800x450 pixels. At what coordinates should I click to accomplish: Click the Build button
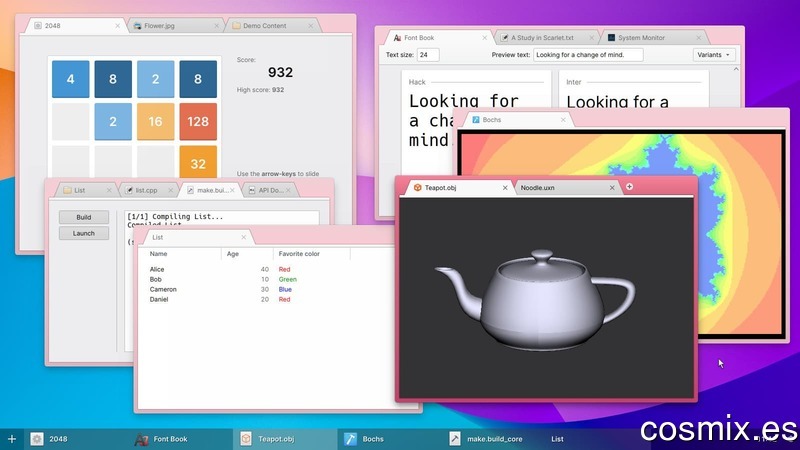[x=84, y=217]
